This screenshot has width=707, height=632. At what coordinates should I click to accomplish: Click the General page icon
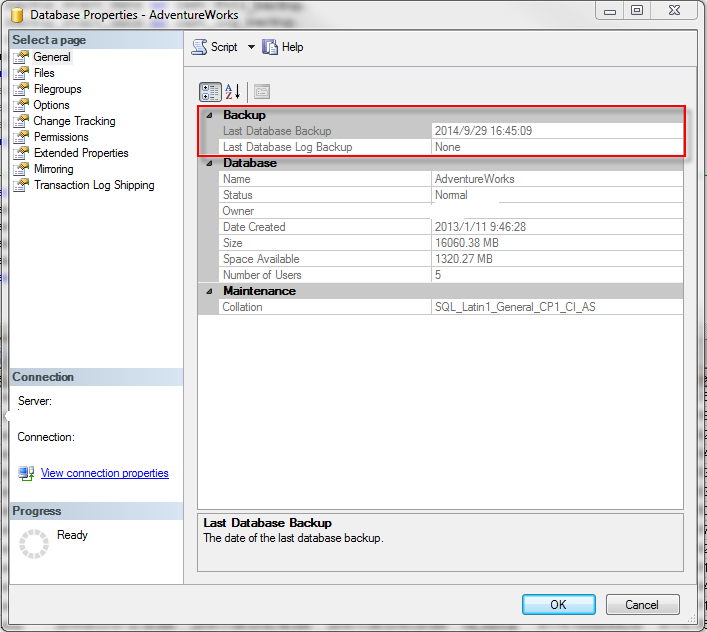(21, 57)
